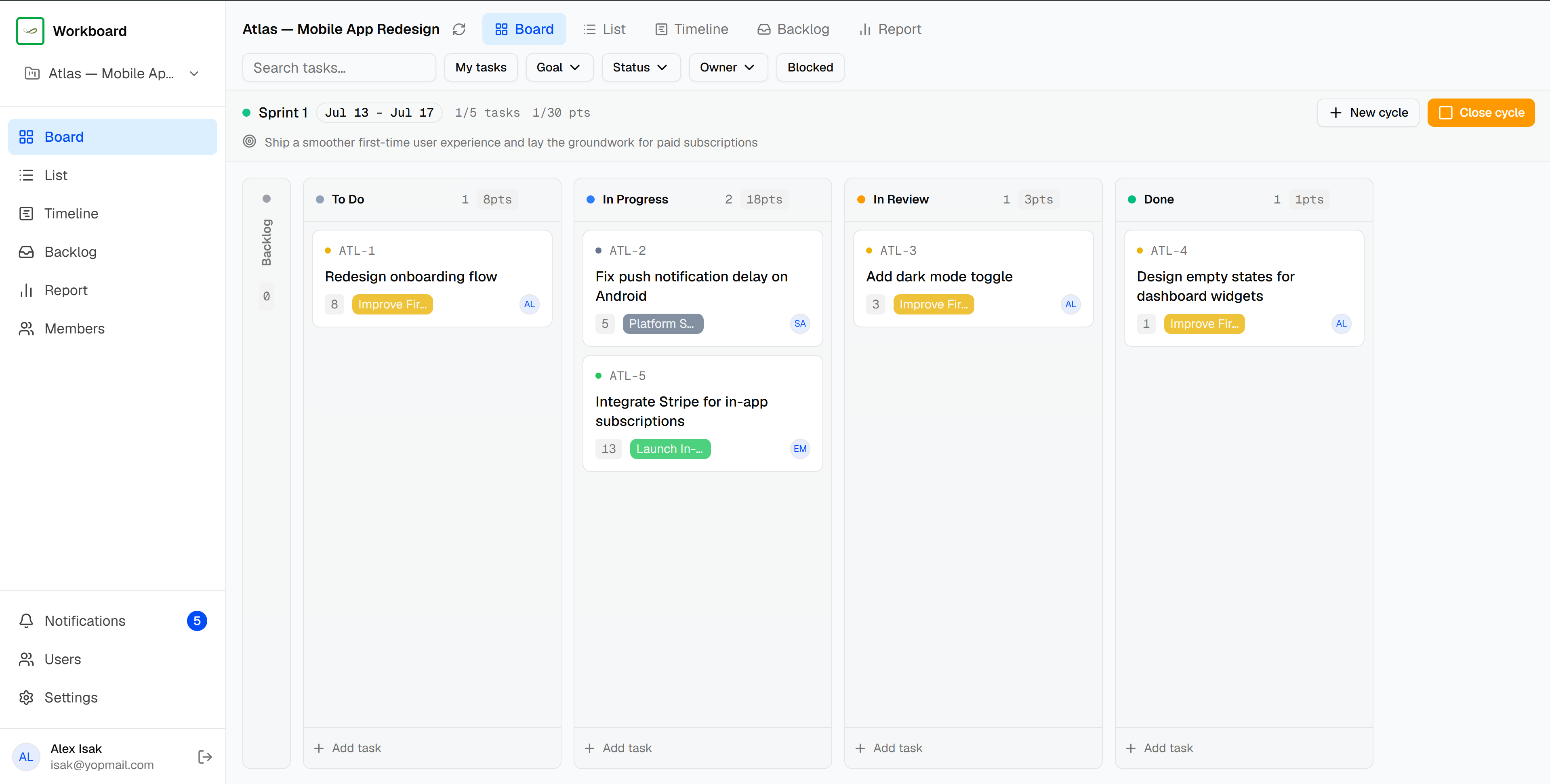The width and height of the screenshot is (1550, 784).
Task: Click the 1/30 pts sprint counter
Action: (562, 112)
